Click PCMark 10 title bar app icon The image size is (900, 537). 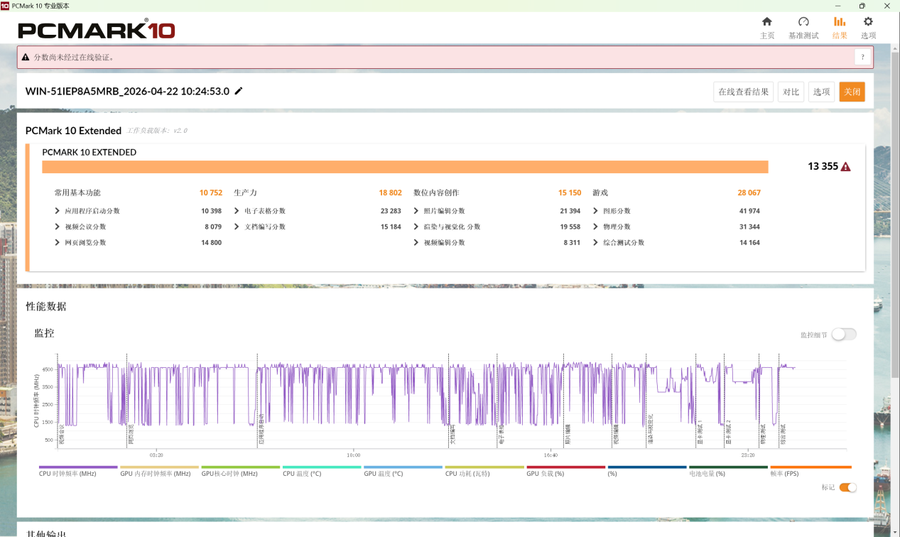[5, 5]
